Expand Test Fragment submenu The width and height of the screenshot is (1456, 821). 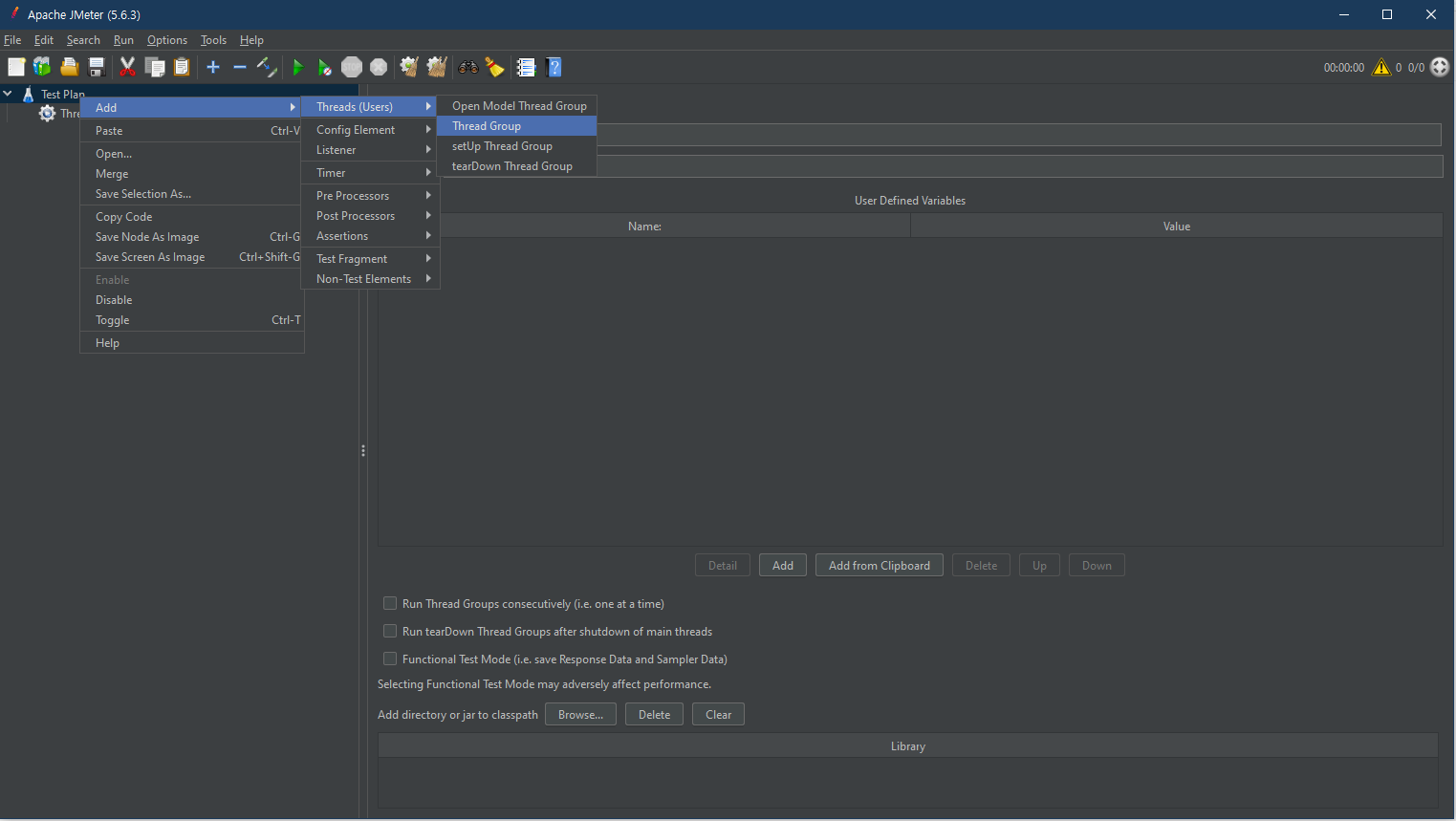click(371, 259)
